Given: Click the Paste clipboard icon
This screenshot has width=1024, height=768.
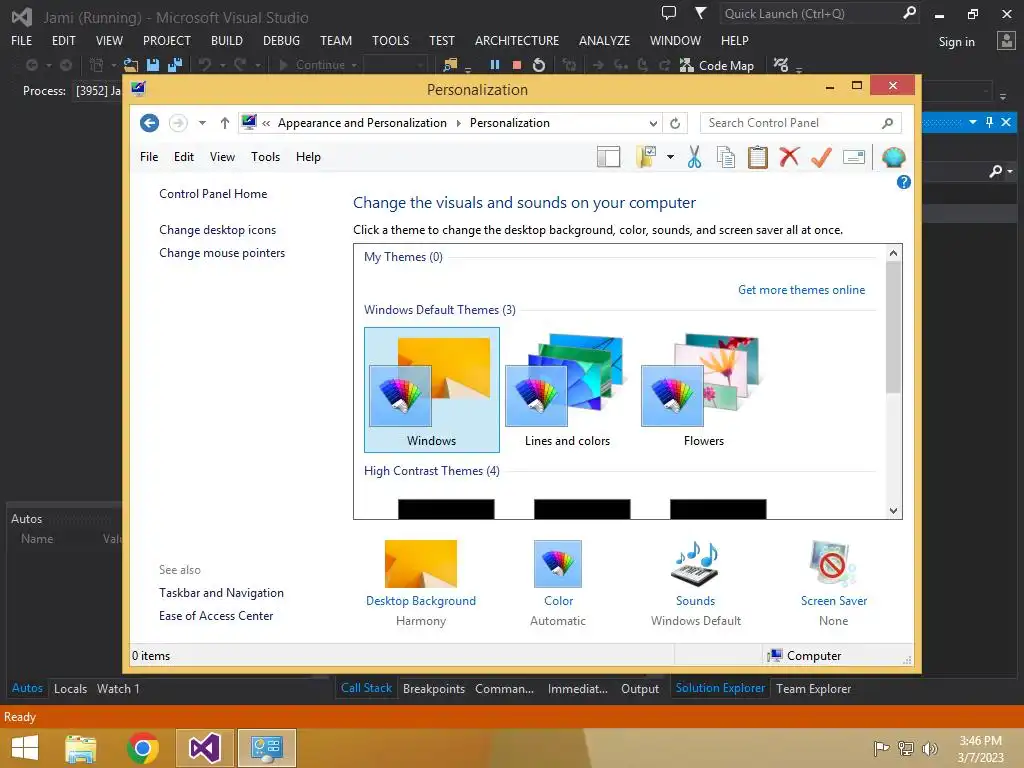Looking at the screenshot, I should click(x=758, y=157).
